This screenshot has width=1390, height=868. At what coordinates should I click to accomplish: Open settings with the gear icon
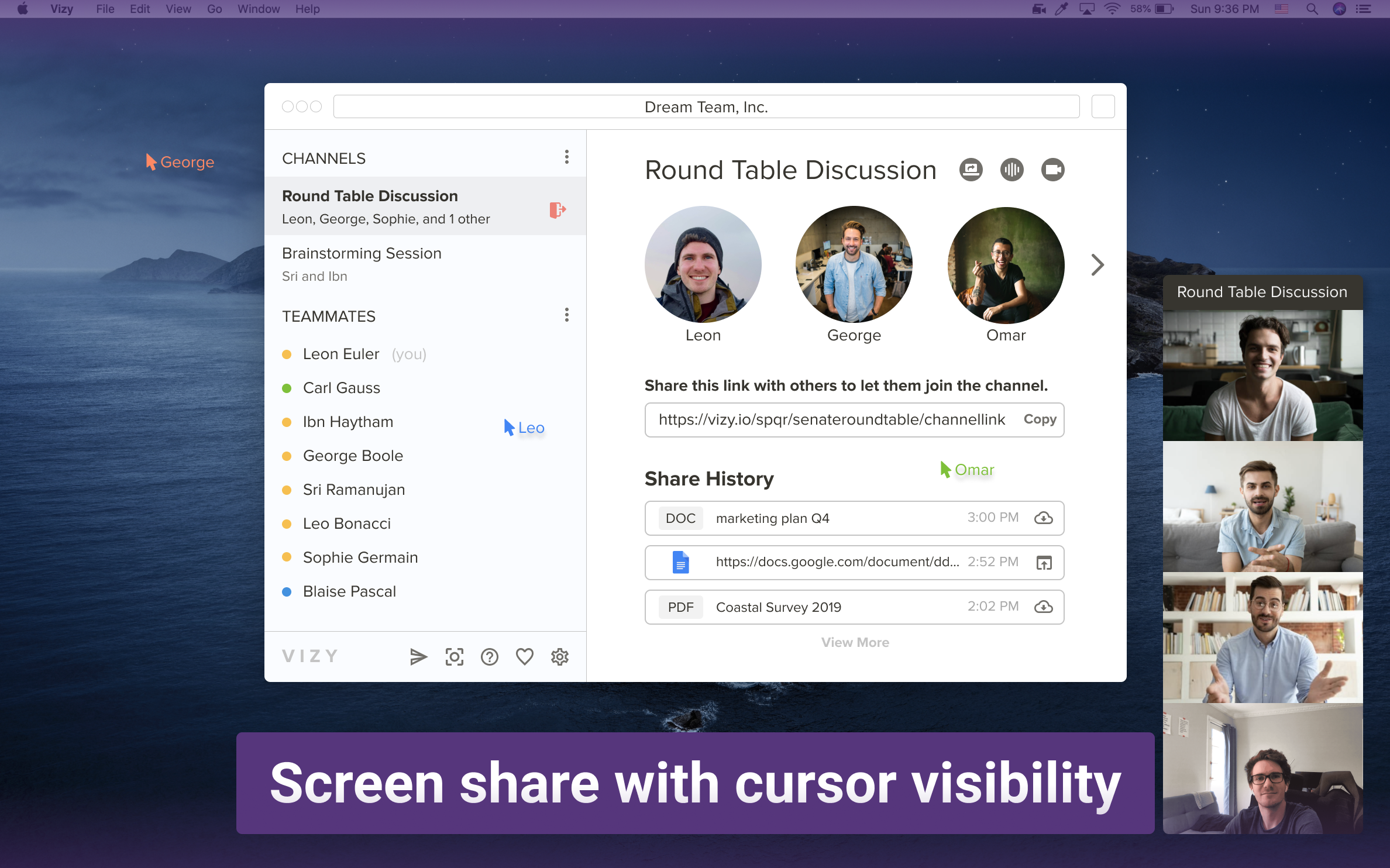pos(560,657)
